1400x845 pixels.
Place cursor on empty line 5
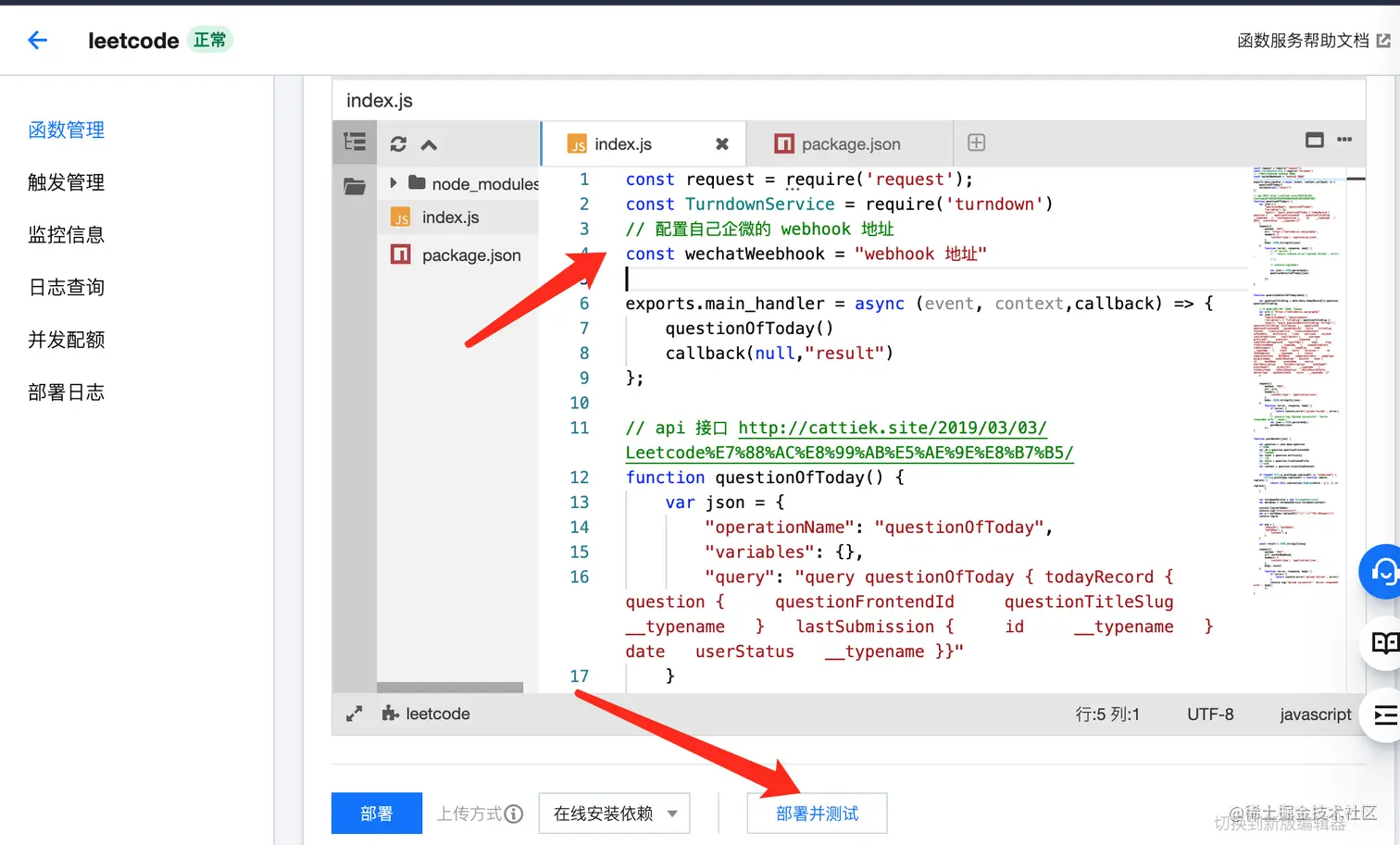pos(935,279)
